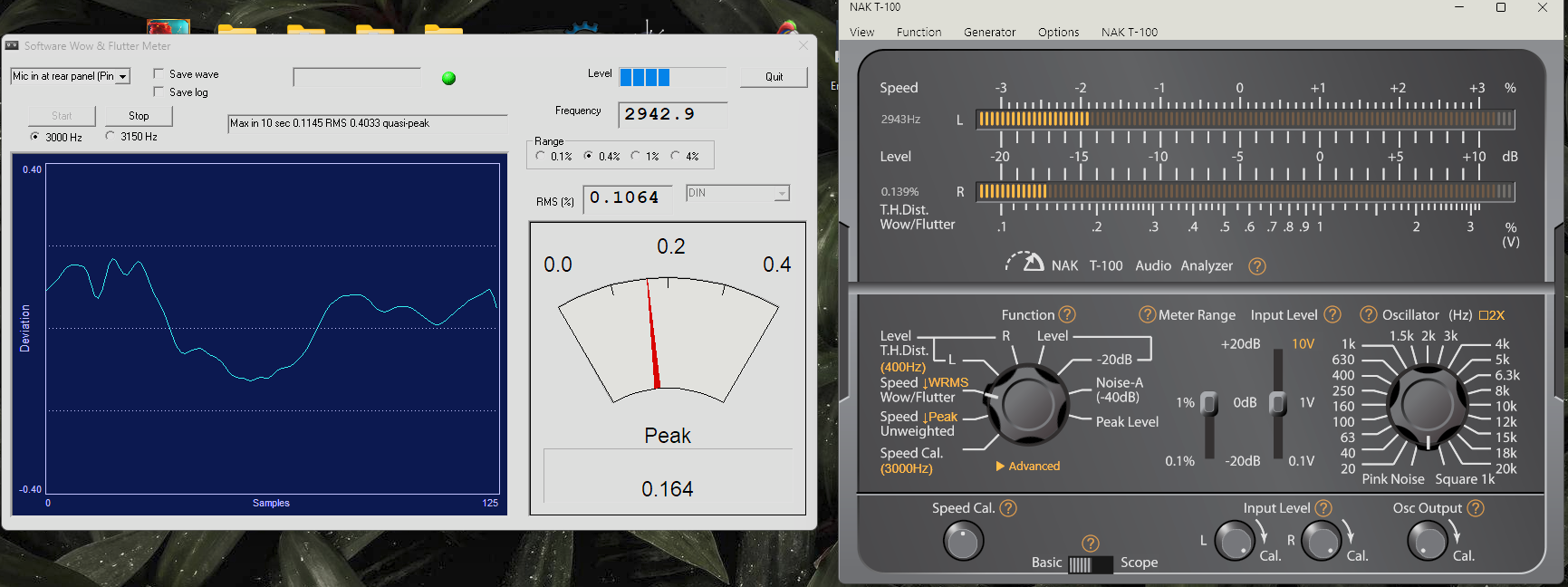Image resolution: width=1568 pixels, height=587 pixels.
Task: Enable the Save log checkbox
Action: [159, 91]
